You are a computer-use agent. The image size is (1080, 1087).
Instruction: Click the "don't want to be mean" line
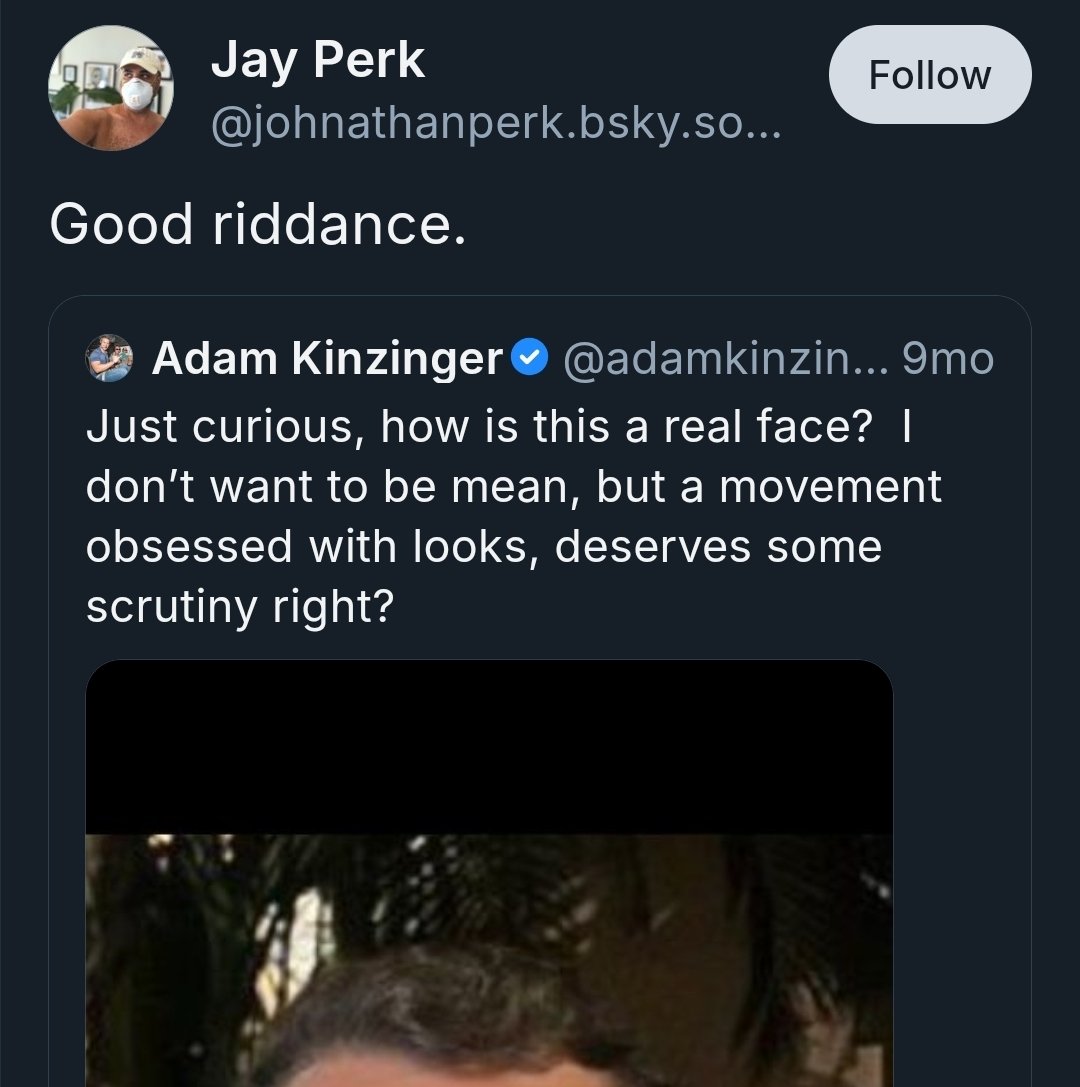[x=514, y=487]
